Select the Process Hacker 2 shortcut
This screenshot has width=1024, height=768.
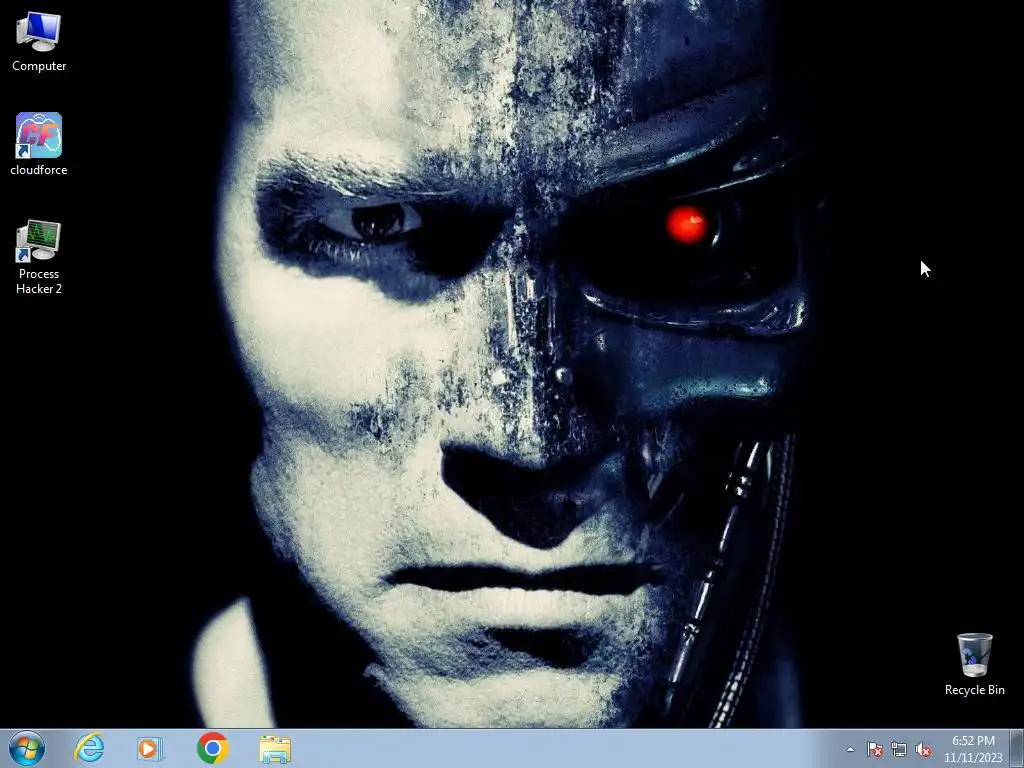pos(39,257)
